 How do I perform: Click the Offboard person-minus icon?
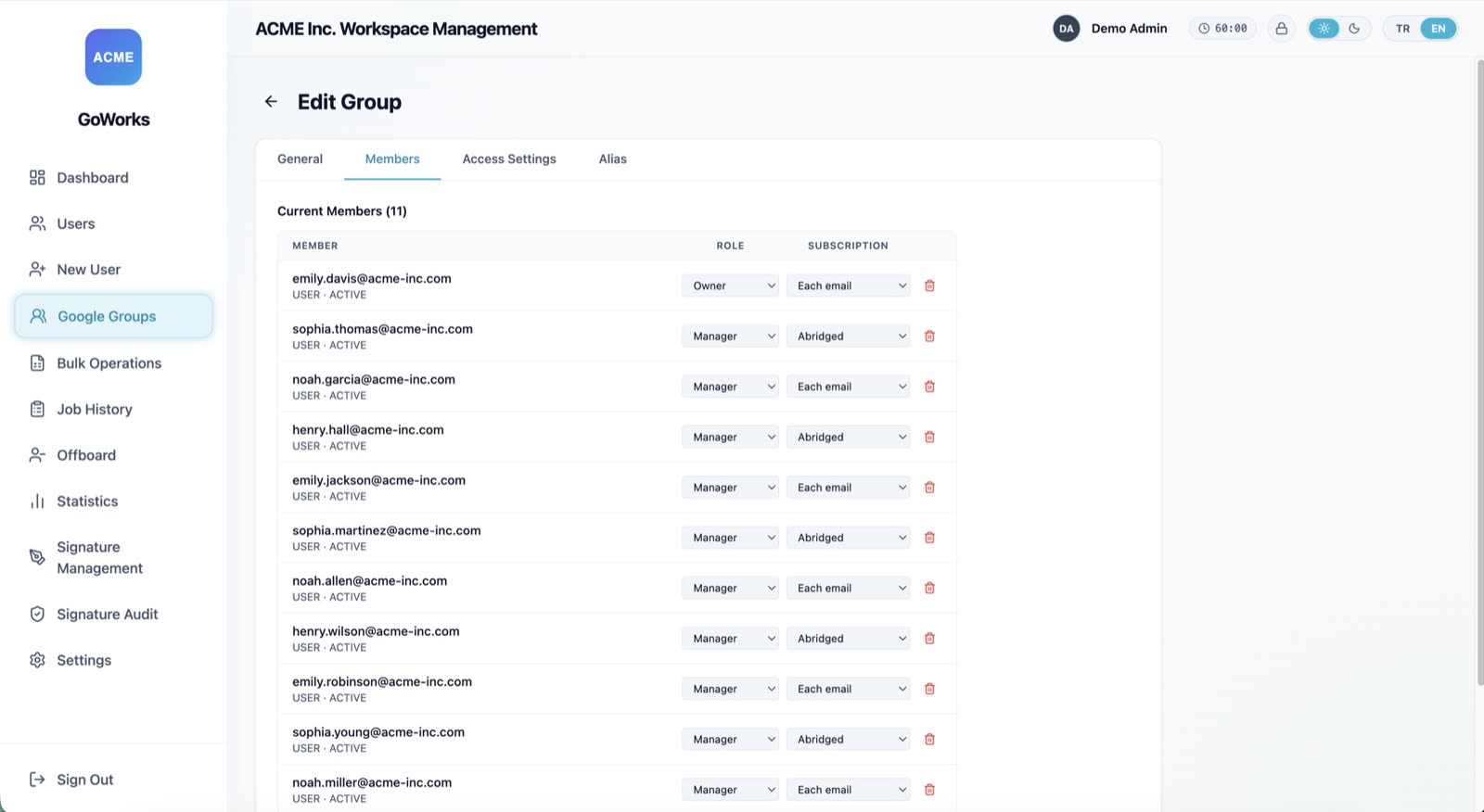pyautogui.click(x=37, y=455)
